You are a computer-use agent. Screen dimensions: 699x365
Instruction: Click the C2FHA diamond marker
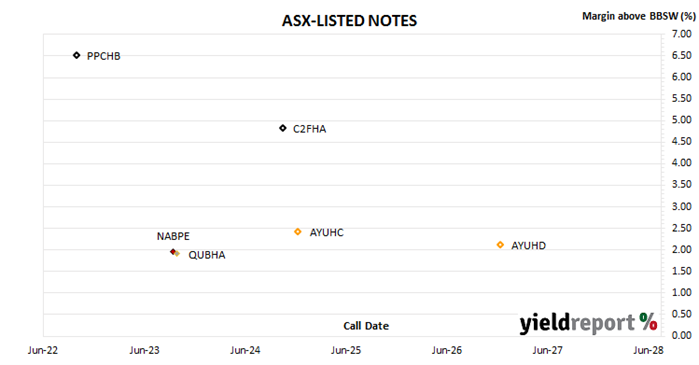click(x=283, y=128)
